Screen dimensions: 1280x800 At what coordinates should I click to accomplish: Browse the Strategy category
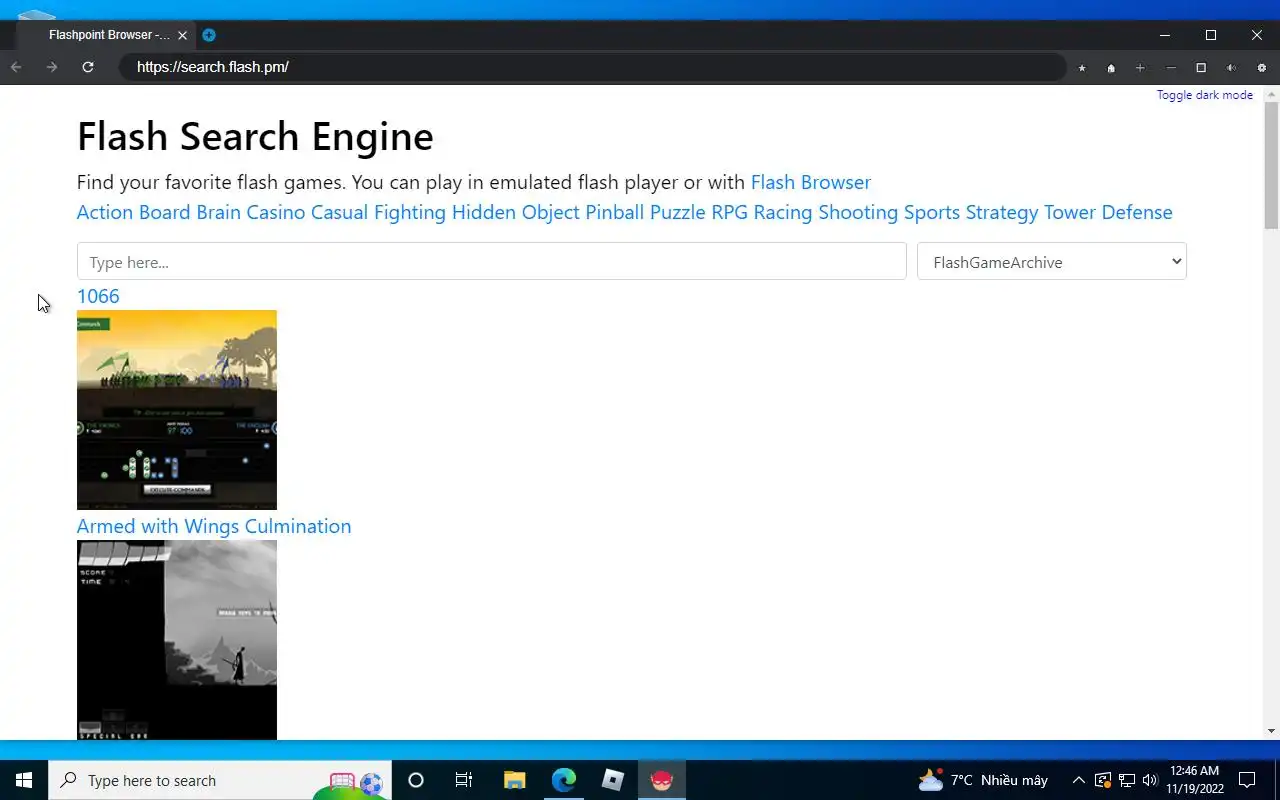click(x=1002, y=212)
